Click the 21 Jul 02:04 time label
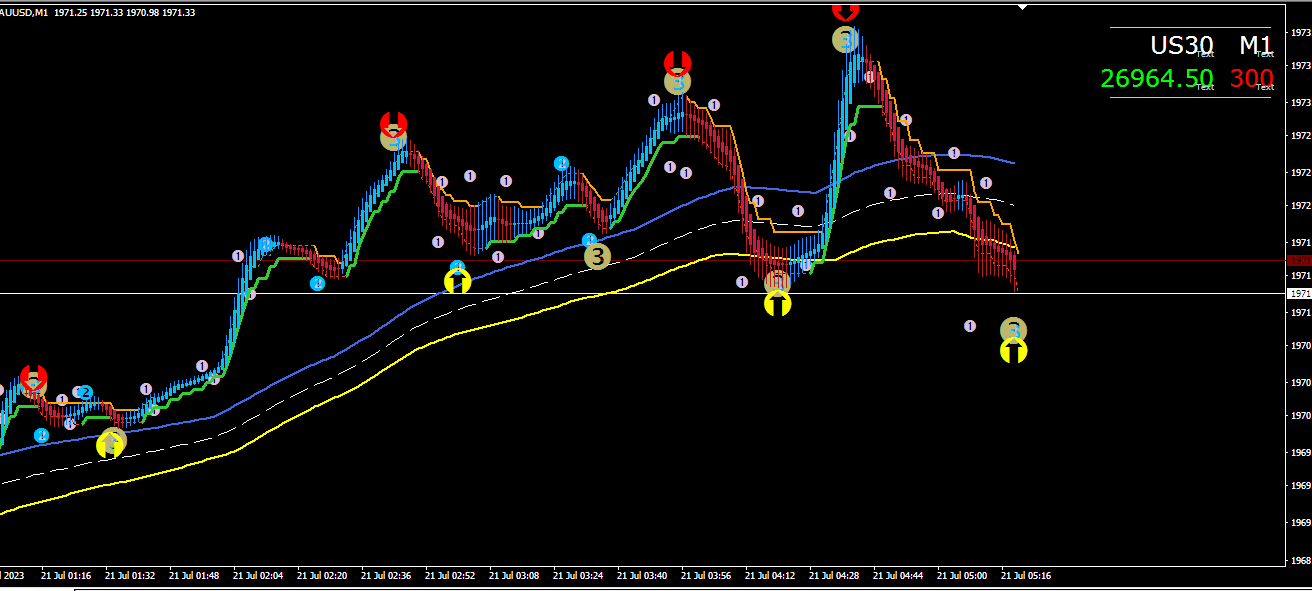Viewport: 1312px width, 591px height. [x=258, y=576]
